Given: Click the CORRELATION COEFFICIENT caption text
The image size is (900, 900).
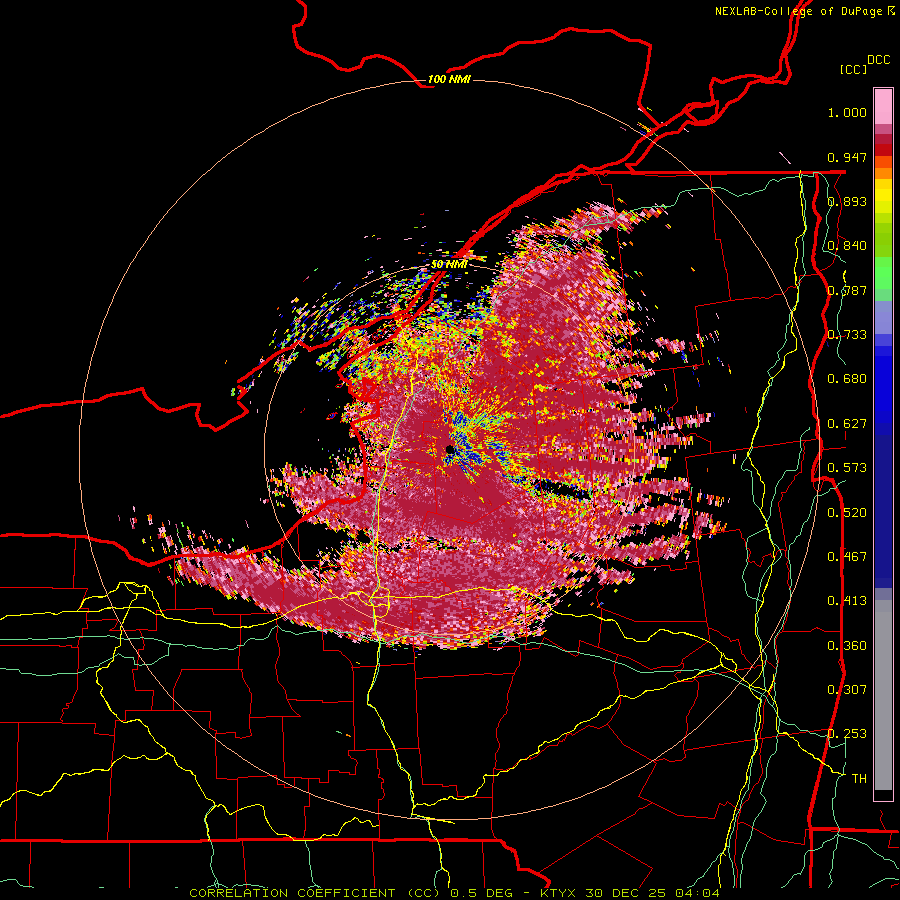Looking at the screenshot, I should coord(292,893).
